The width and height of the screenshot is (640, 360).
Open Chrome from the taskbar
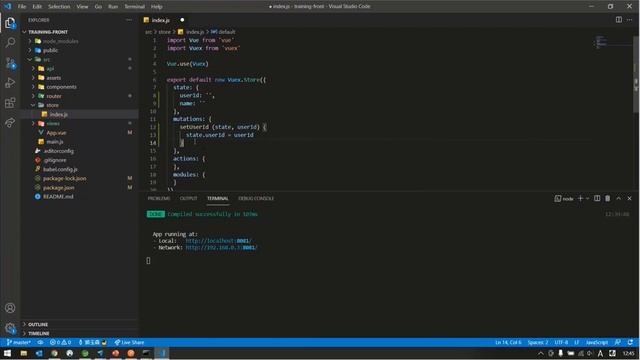click(x=54, y=353)
